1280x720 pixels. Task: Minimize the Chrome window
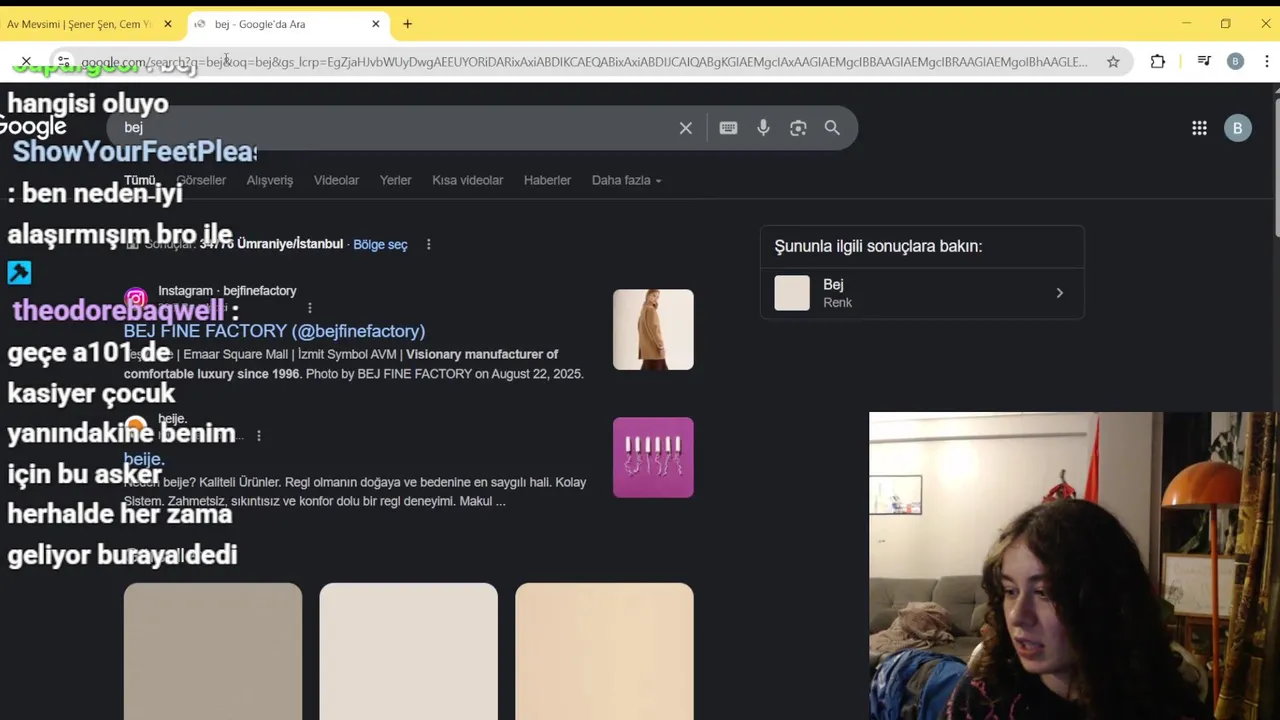click(x=1186, y=24)
